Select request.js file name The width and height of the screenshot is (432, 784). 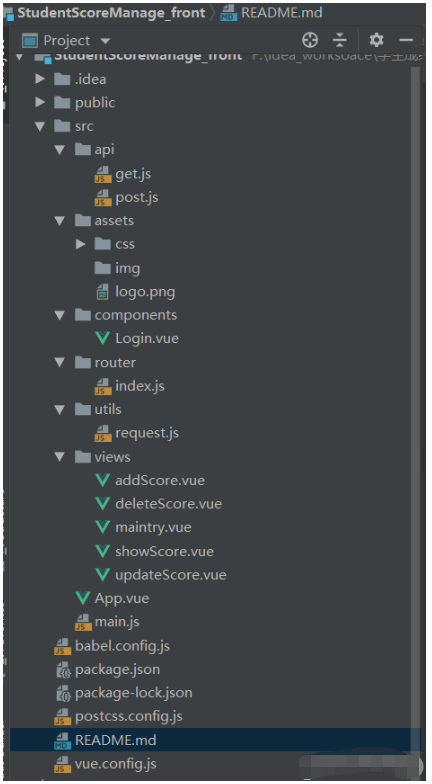[x=147, y=434]
